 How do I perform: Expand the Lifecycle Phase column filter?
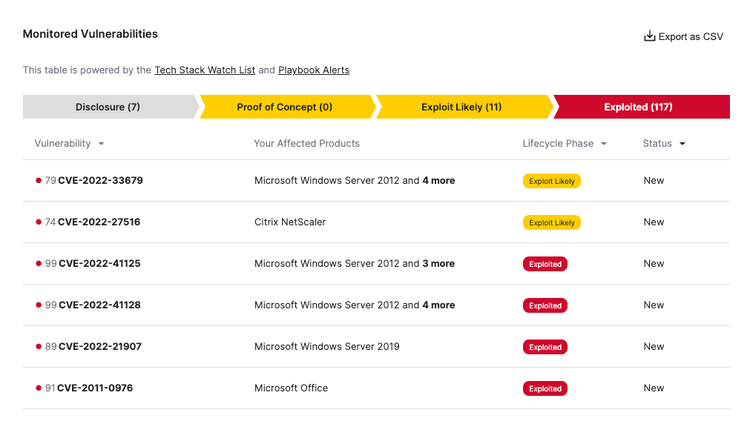pyautogui.click(x=604, y=144)
